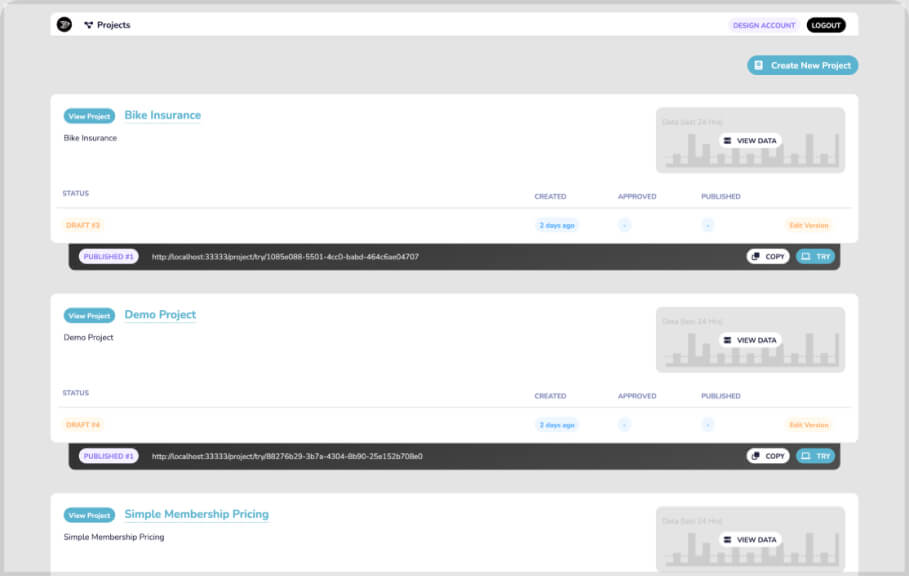The height and width of the screenshot is (576, 909).
Task: Click the Bike Insurance published URL text
Action: pyautogui.click(x=285, y=257)
